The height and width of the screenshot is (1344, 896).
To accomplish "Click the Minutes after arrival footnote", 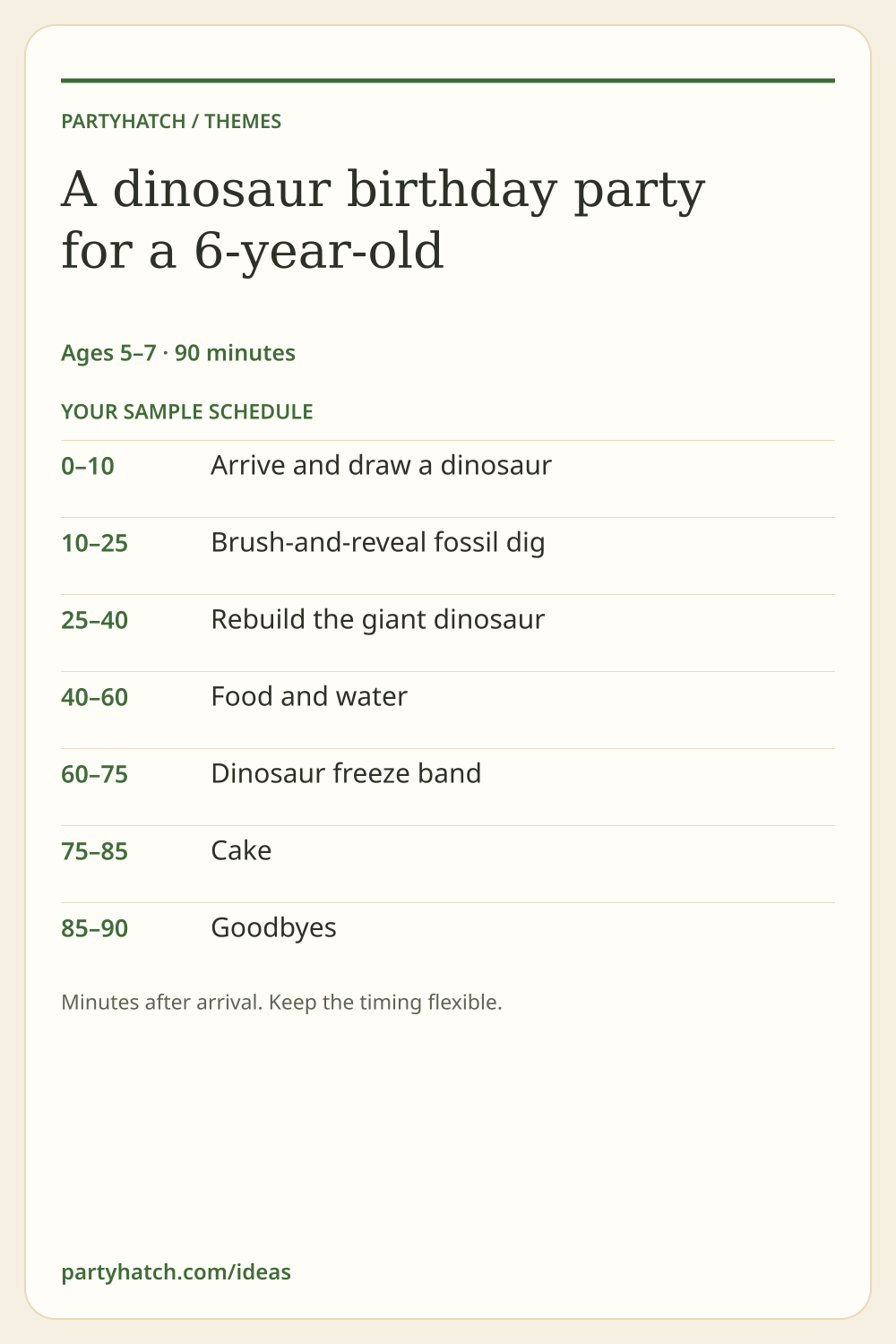I will [x=281, y=1002].
